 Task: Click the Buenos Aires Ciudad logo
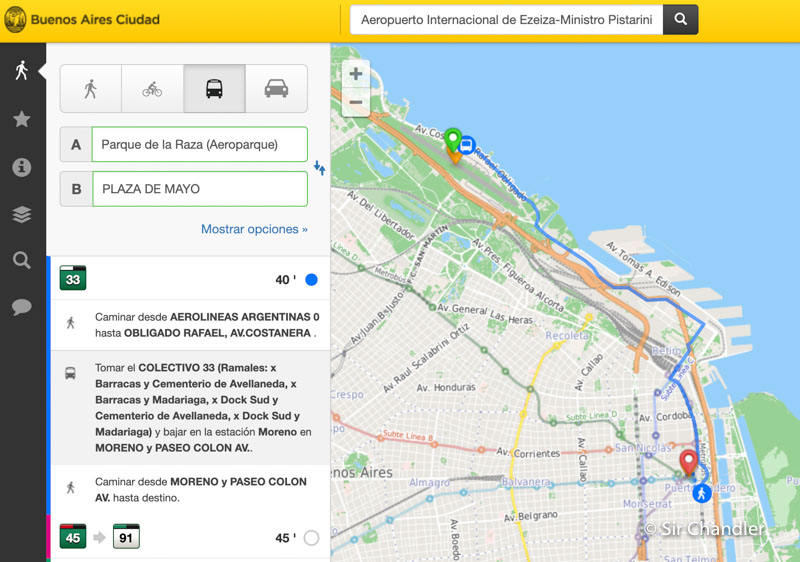pyautogui.click(x=82, y=19)
